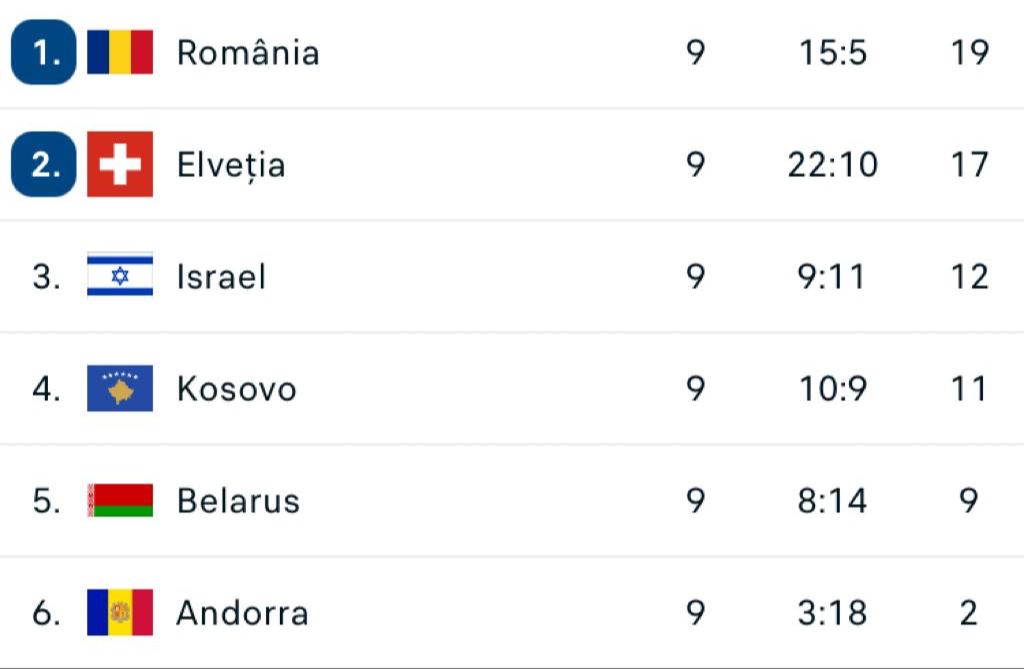
Task: Click the Kosovo flag icon
Action: [x=120, y=388]
